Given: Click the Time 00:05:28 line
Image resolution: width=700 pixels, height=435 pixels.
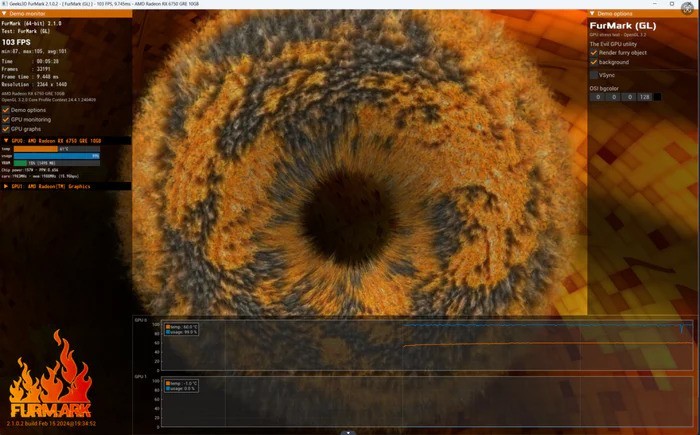Looking at the screenshot, I should pos(30,61).
